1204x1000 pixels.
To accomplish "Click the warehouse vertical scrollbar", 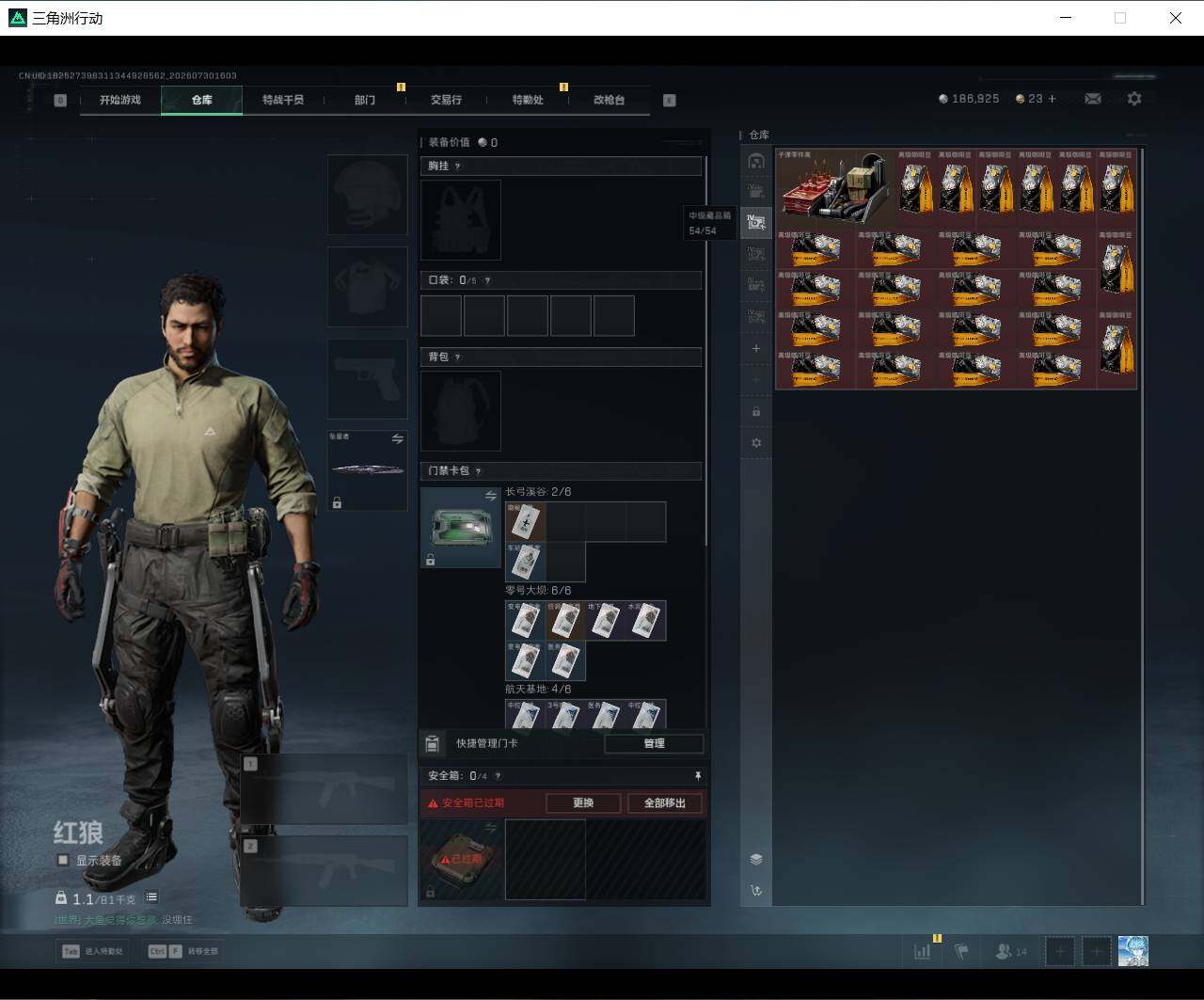I will [x=1142, y=525].
